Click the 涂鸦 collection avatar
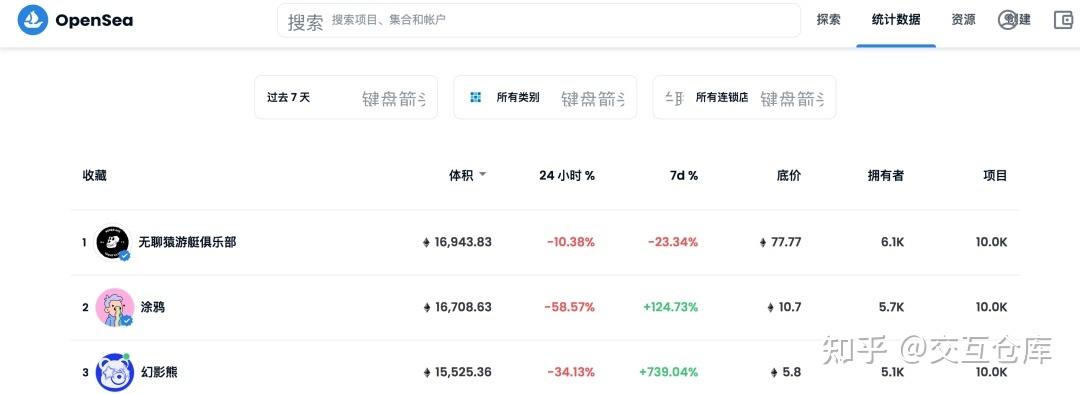1080x394 pixels. 114,307
